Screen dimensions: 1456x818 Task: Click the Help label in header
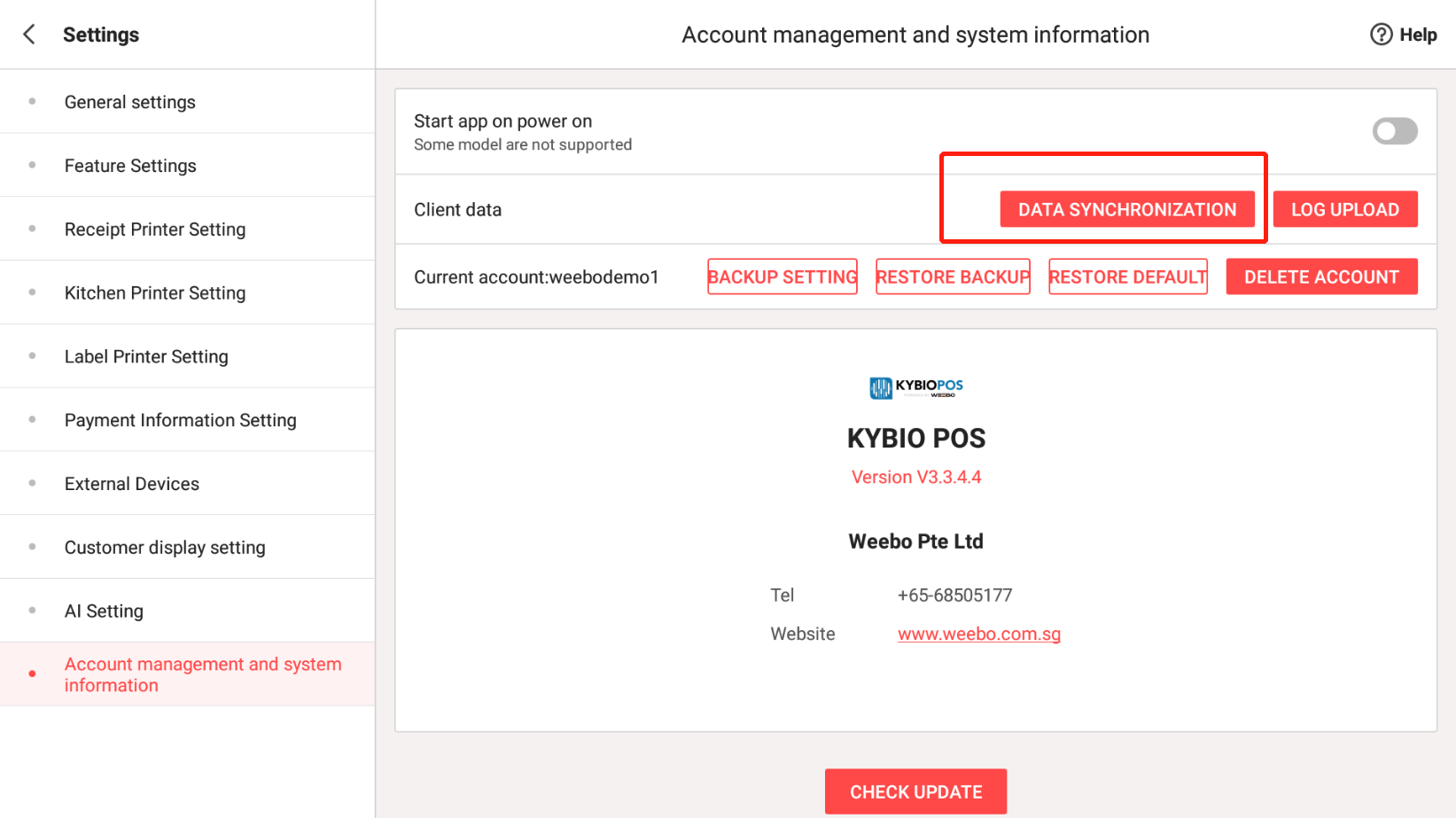pos(1418,35)
